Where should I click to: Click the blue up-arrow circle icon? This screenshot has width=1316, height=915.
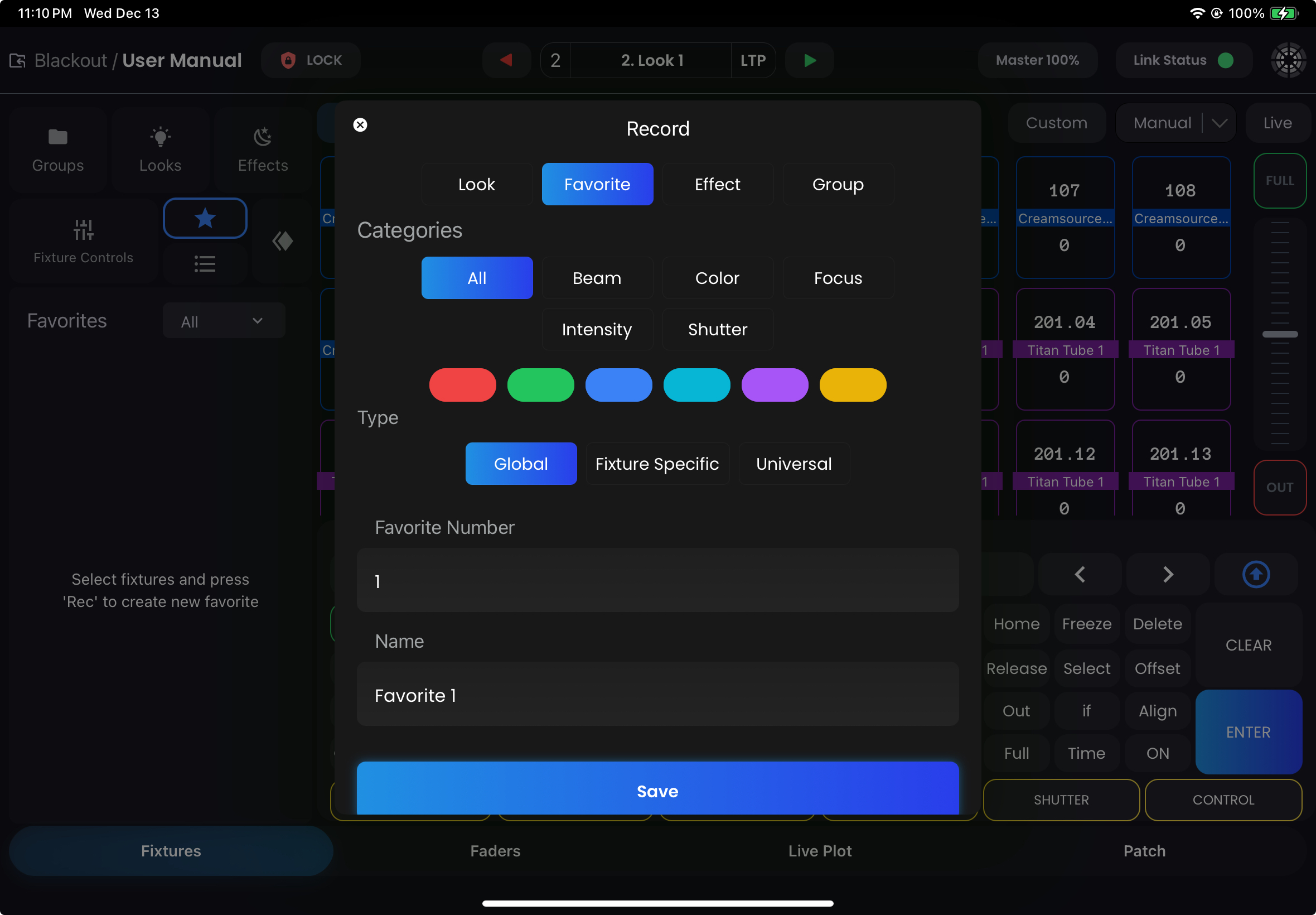1255,574
